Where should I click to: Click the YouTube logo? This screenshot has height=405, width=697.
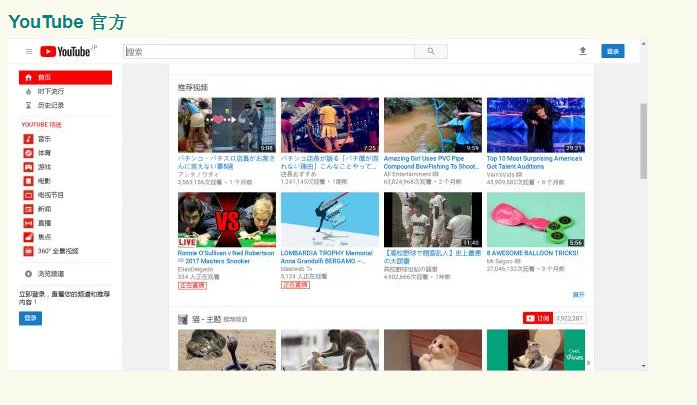pos(65,52)
